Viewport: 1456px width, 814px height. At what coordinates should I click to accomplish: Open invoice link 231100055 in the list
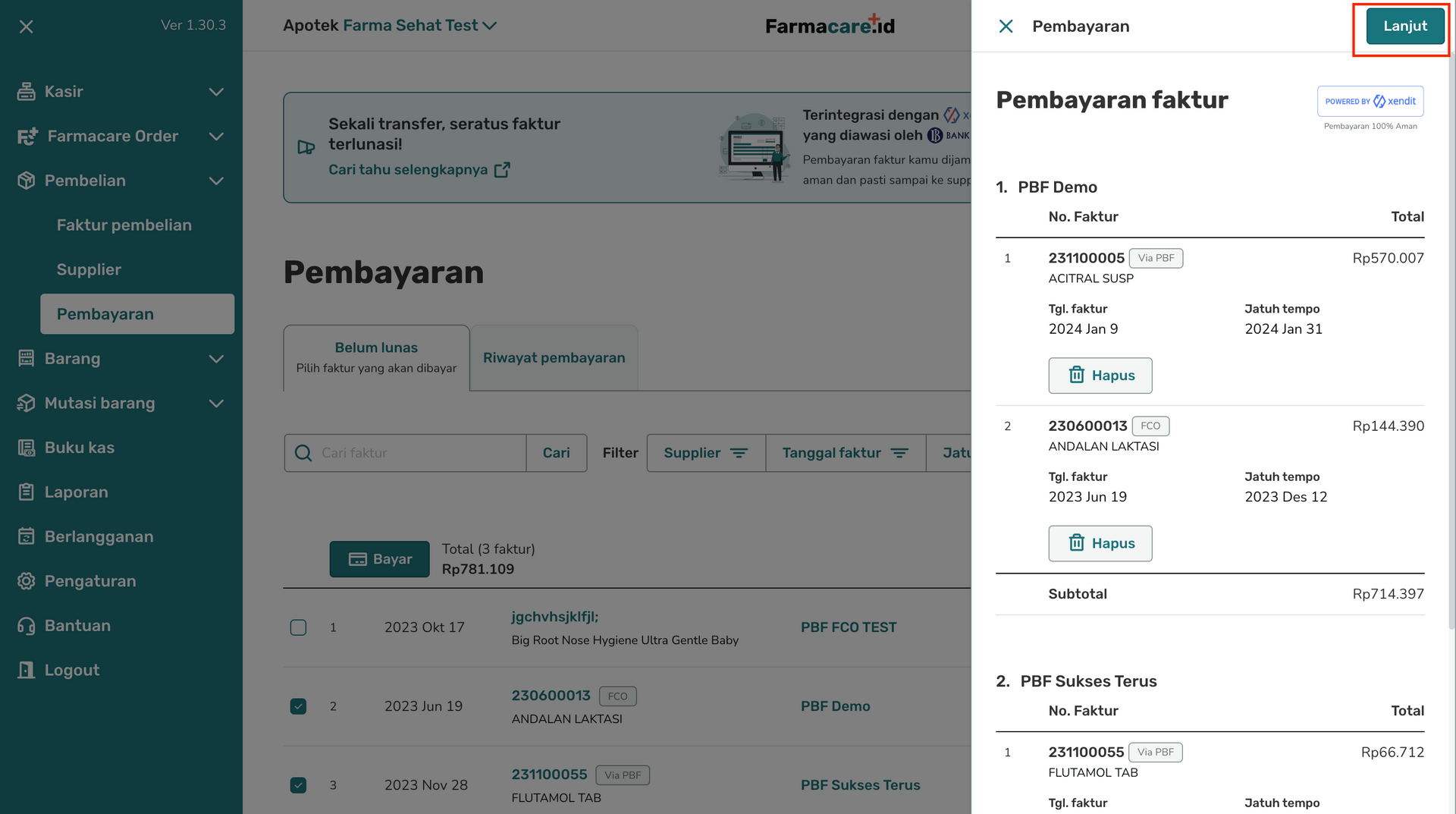pos(549,775)
